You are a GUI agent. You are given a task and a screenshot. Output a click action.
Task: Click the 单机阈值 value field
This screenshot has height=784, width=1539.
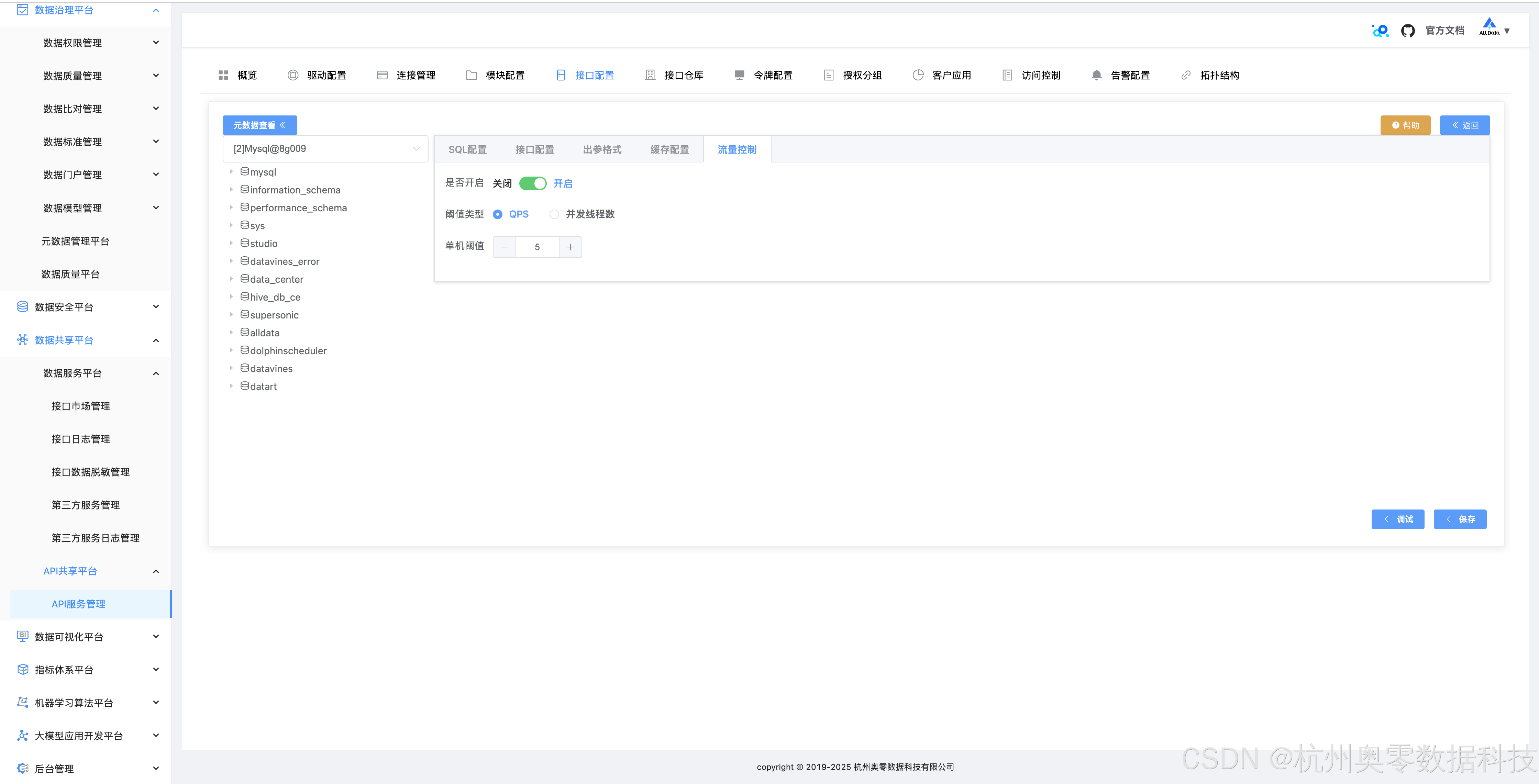pos(537,247)
